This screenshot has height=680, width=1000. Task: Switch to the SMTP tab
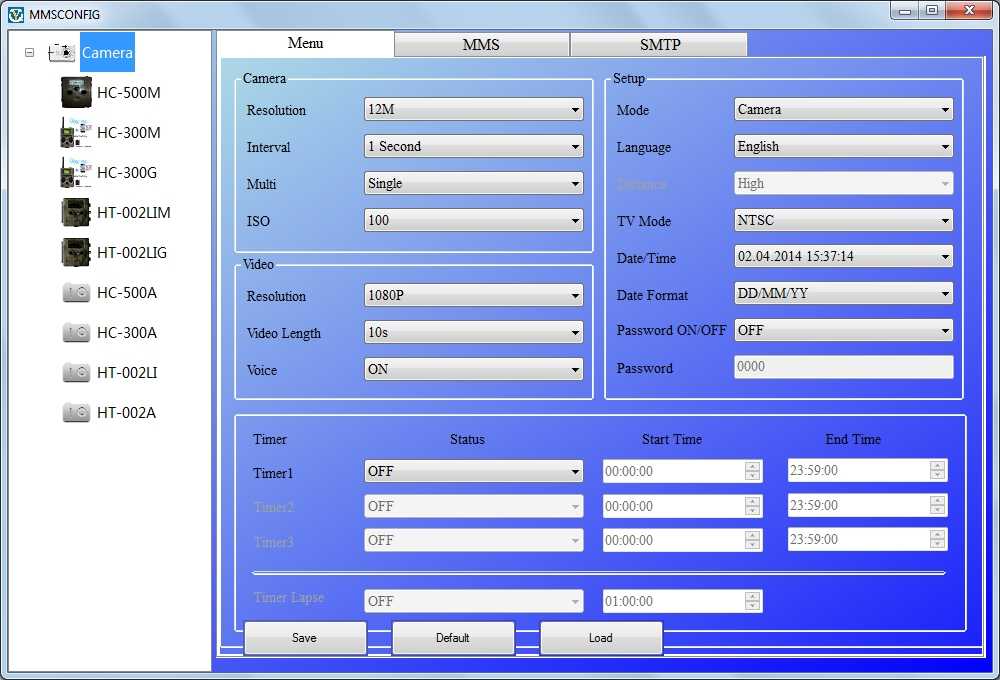[659, 45]
